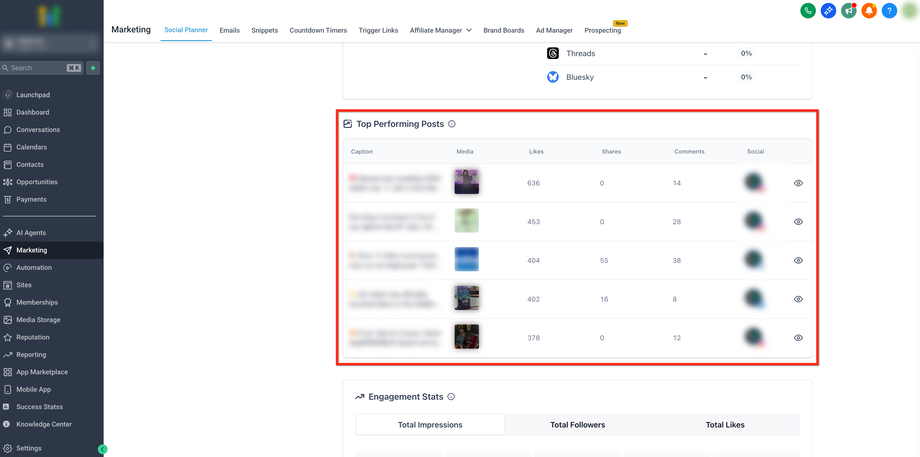This screenshot has width=920, height=457.
Task: View the post with 378 likes
Action: (x=798, y=338)
